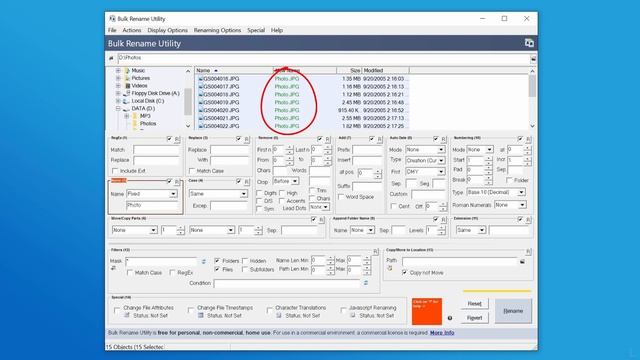Open the Special menu
This screenshot has height=360, width=640.
point(256,30)
